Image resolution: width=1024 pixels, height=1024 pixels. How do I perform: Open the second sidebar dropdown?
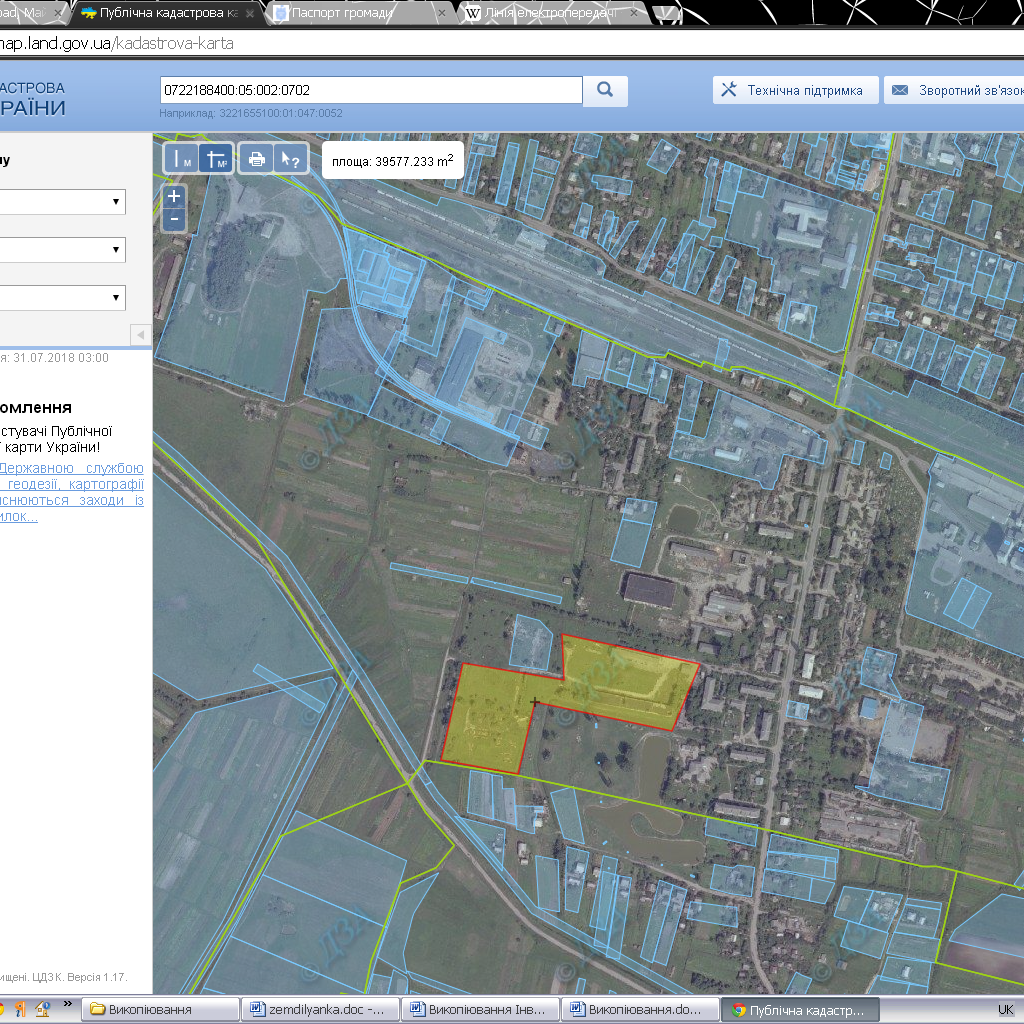click(x=60, y=249)
